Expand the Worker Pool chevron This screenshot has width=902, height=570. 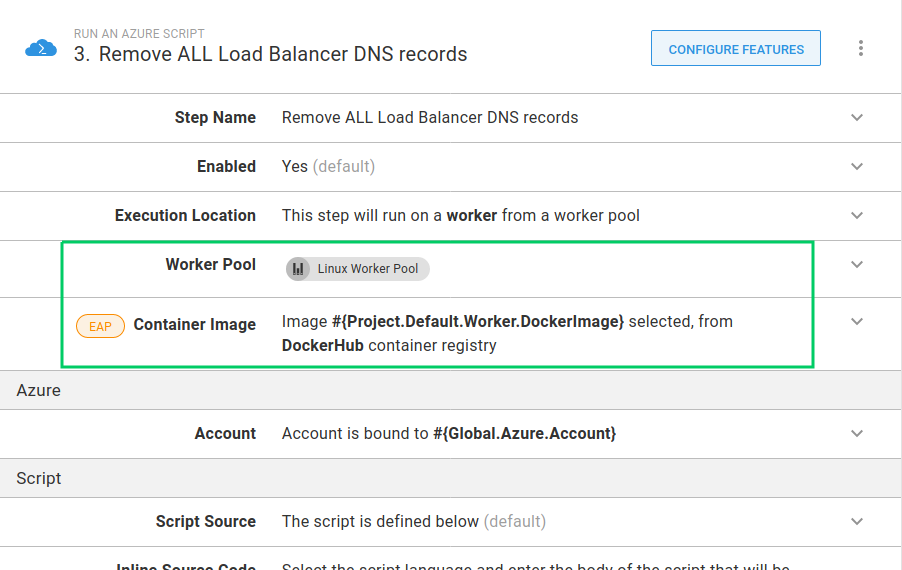click(x=857, y=265)
